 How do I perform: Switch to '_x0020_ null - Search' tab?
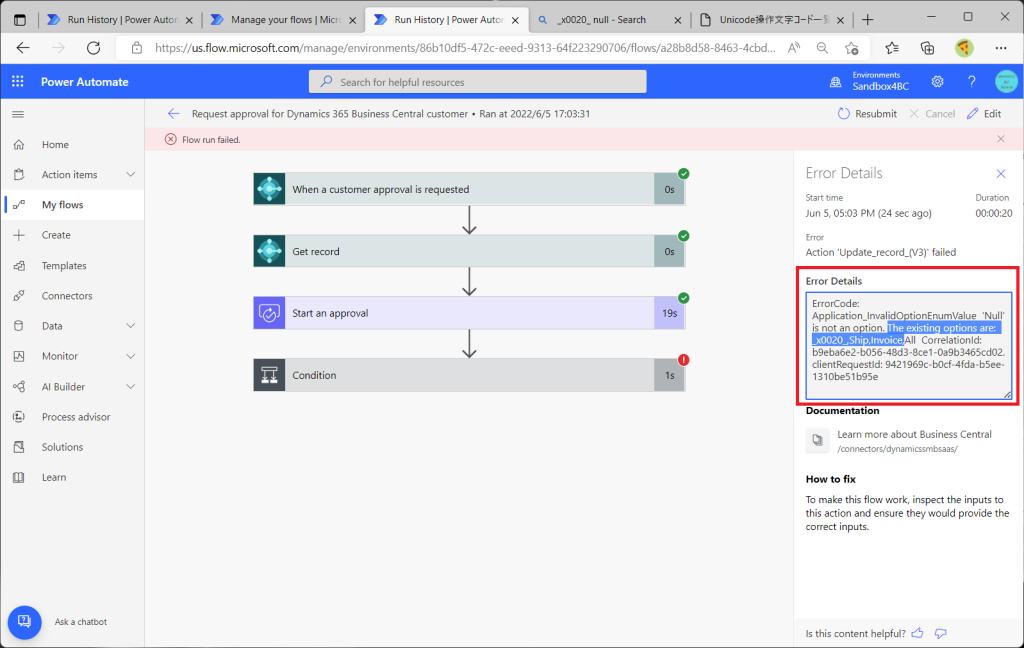point(608,20)
